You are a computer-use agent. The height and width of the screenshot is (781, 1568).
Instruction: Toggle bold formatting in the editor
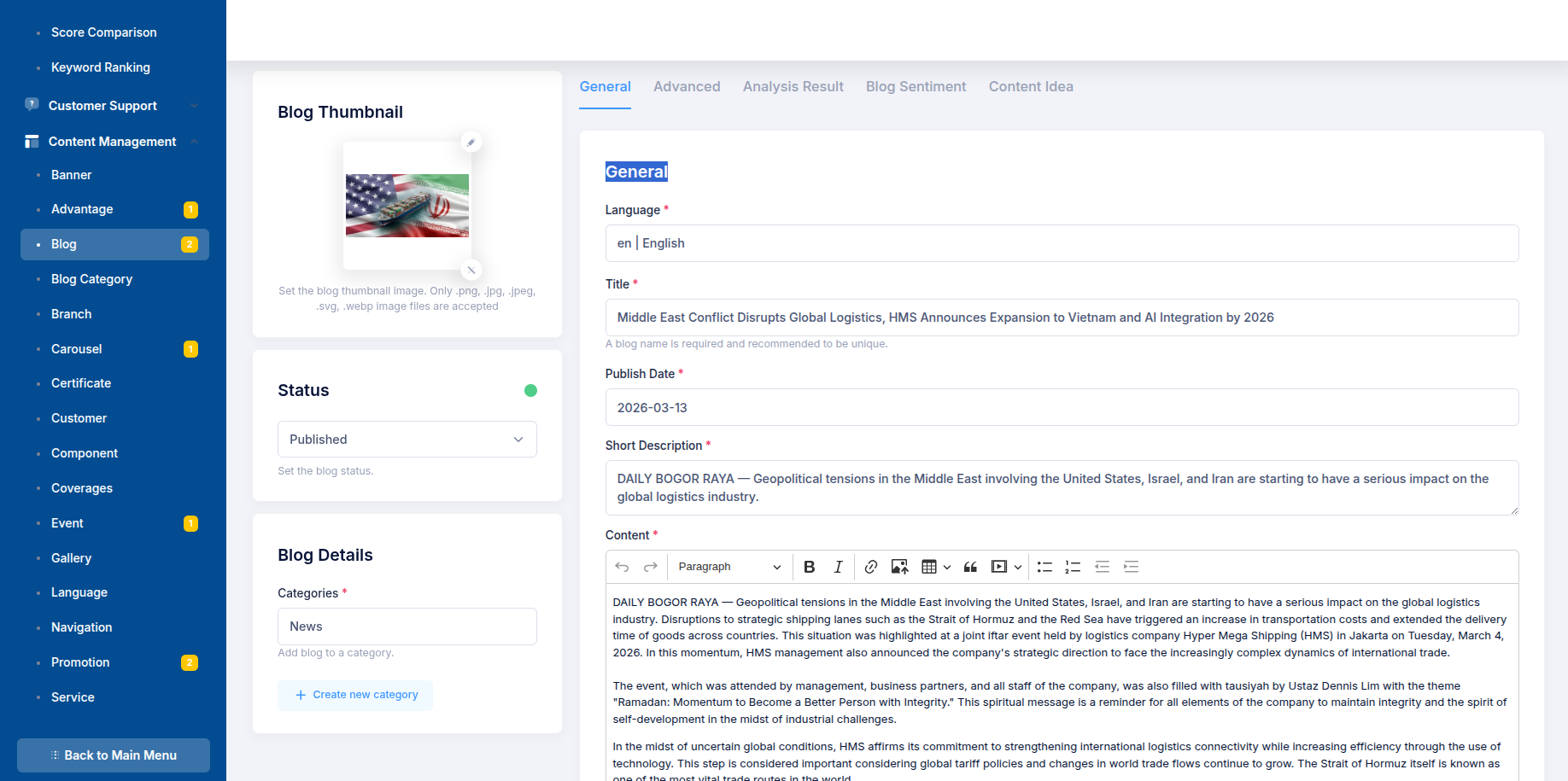[x=810, y=567]
